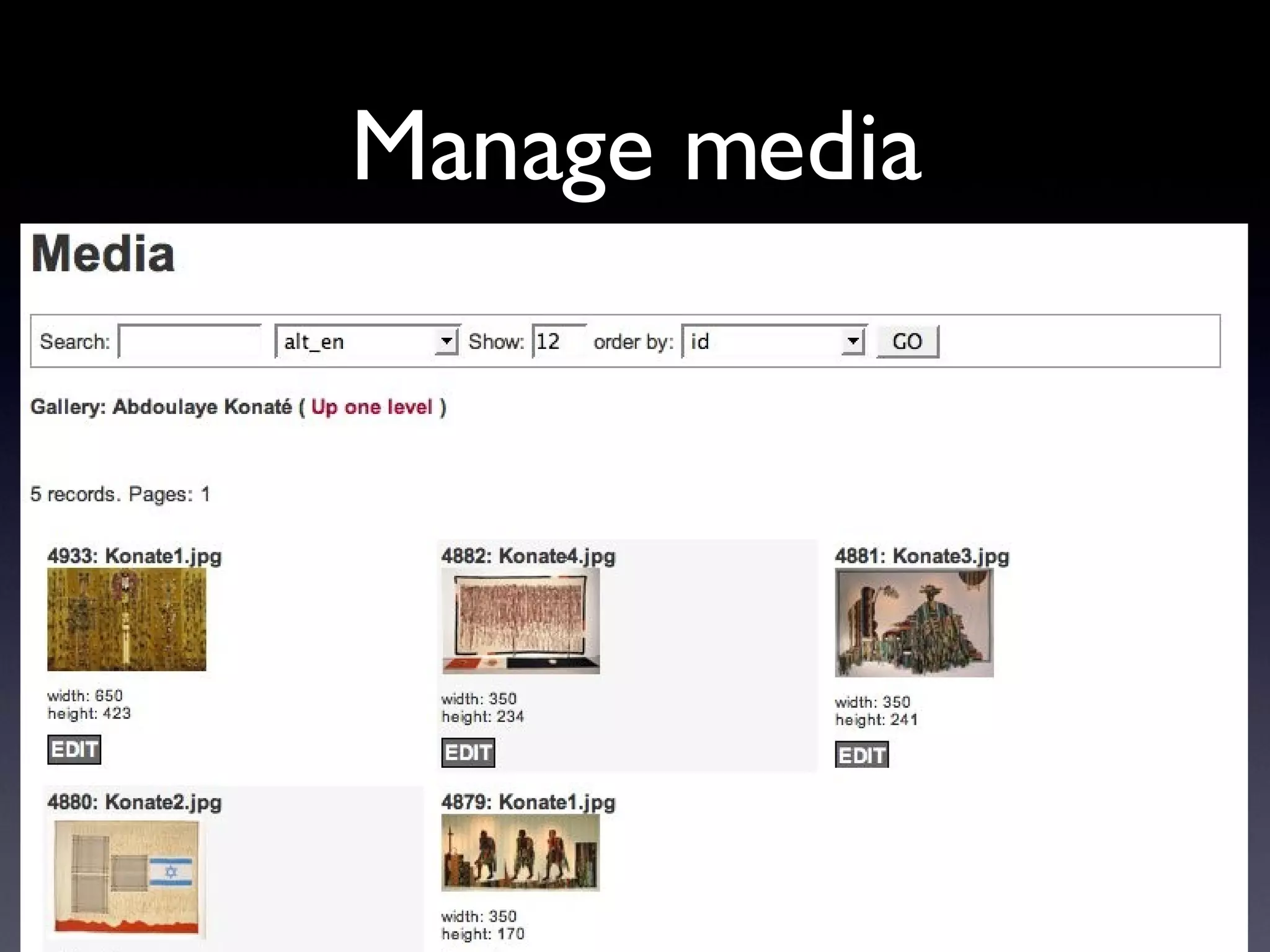Open the Konate2.jpg thumbnail with flag
This screenshot has width=1270, height=952.
[x=127, y=878]
